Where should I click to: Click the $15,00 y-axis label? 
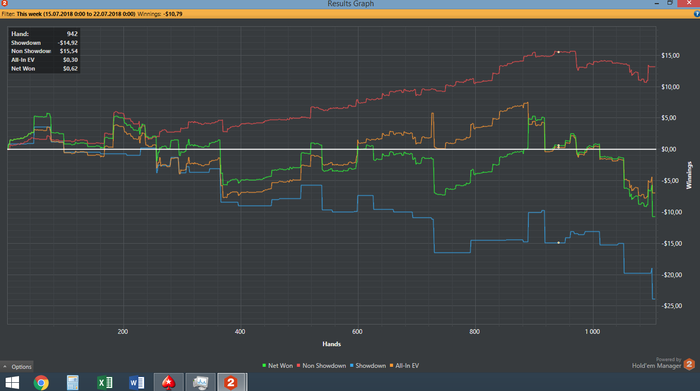click(x=670, y=55)
